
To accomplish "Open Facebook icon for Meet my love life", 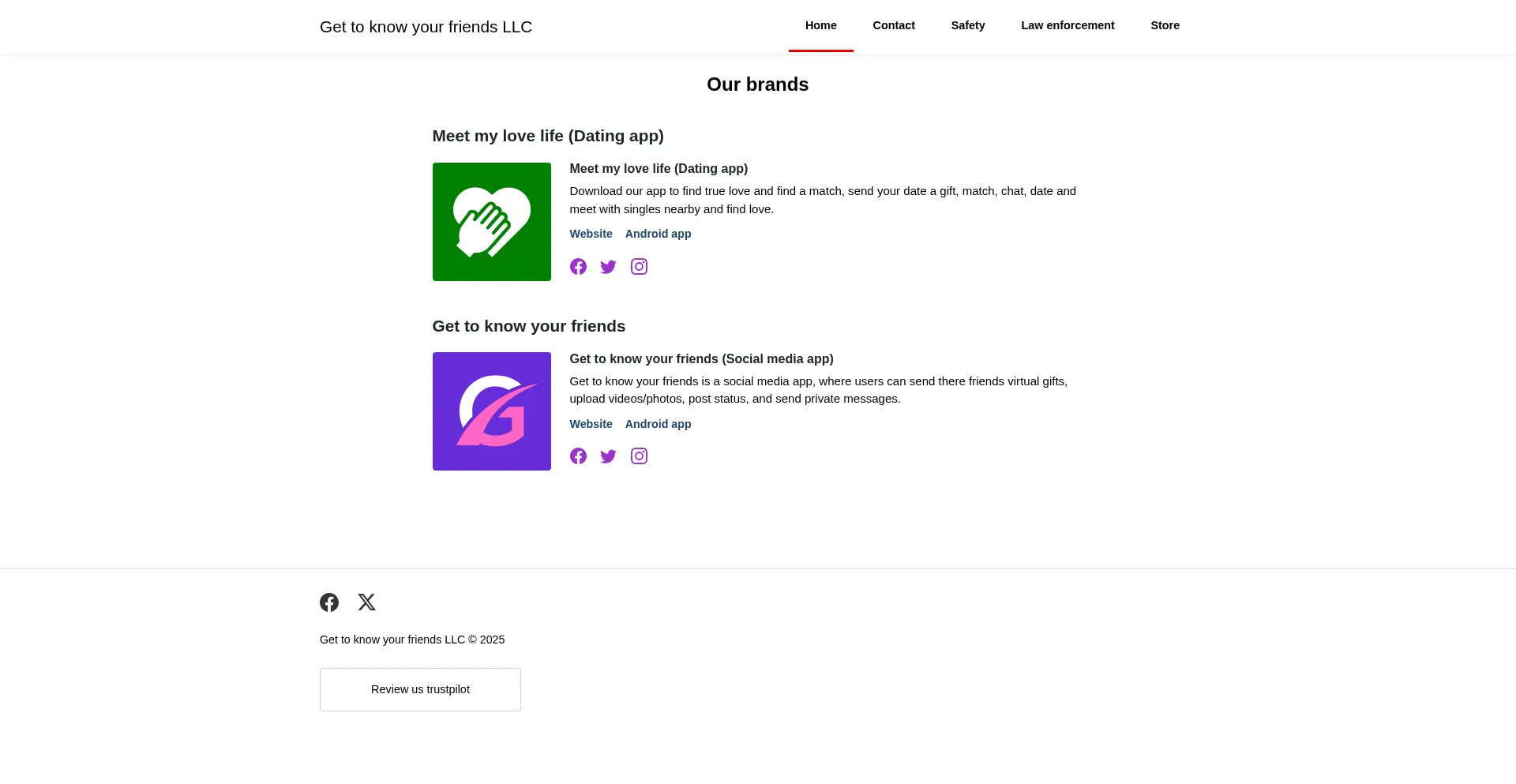I will click(x=578, y=267).
